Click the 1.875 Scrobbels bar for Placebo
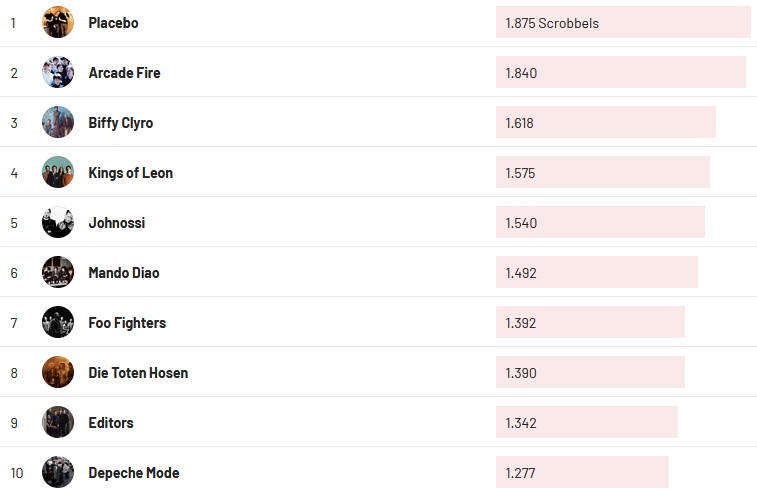 pos(622,22)
